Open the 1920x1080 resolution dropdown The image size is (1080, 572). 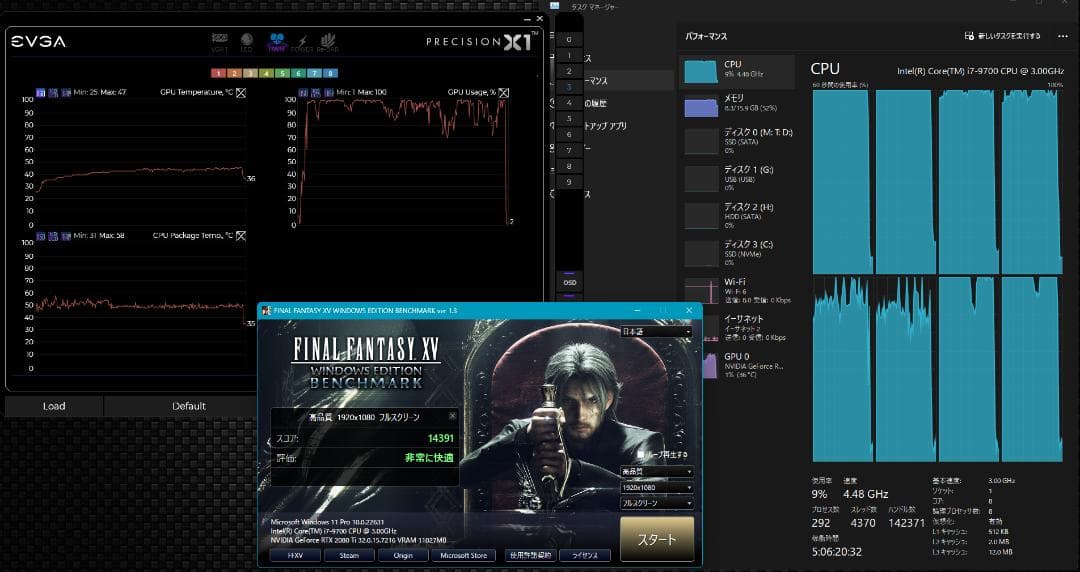pos(656,487)
